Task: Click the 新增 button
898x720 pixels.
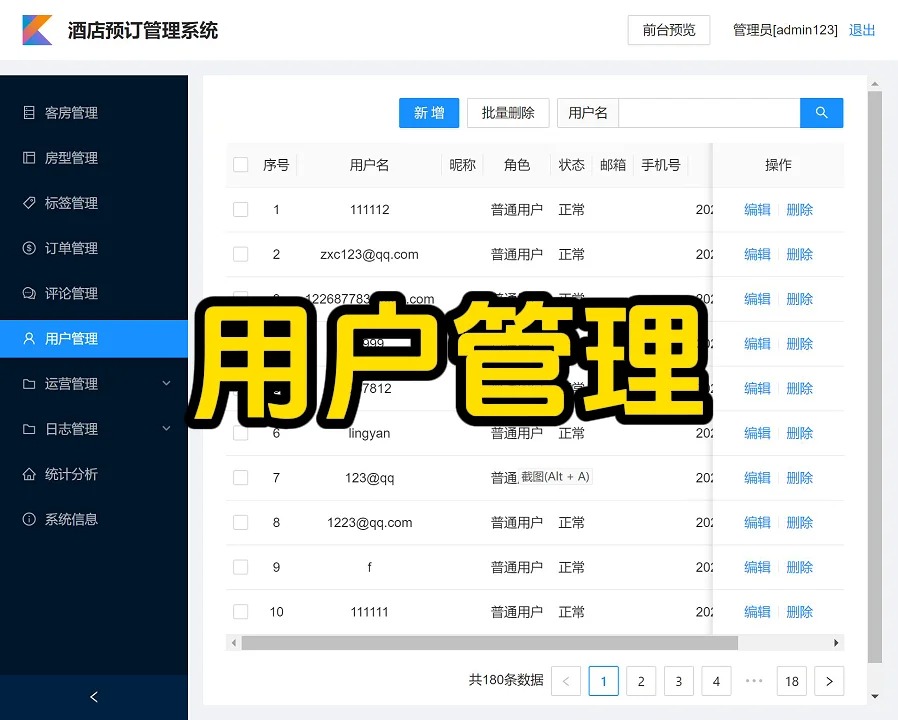Action: (x=429, y=113)
